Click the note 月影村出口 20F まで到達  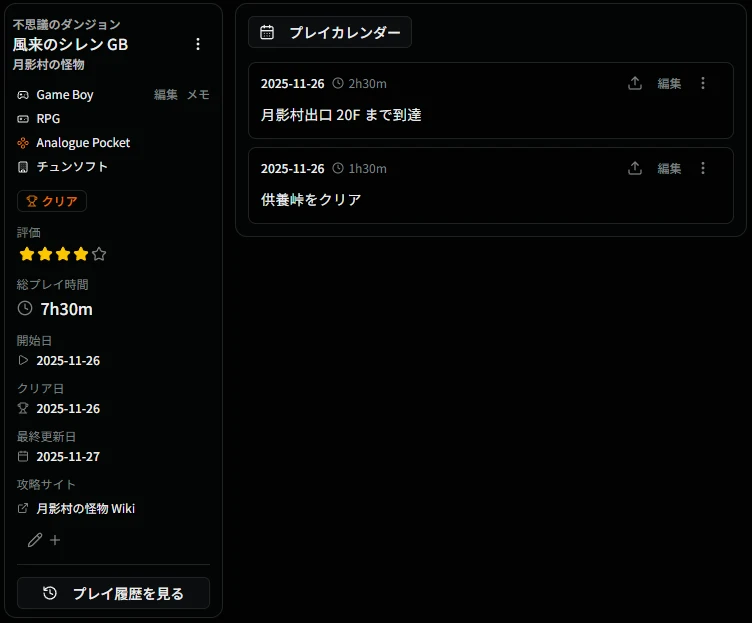341,115
